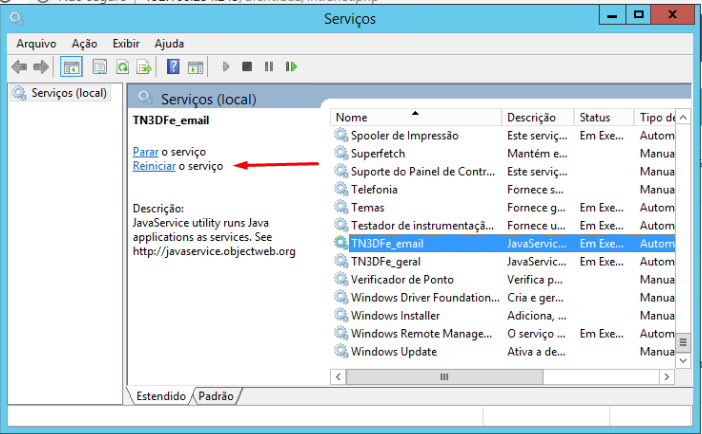The width and height of the screenshot is (702, 434).
Task: Open the Properties toolbar icon
Action: tap(99, 67)
